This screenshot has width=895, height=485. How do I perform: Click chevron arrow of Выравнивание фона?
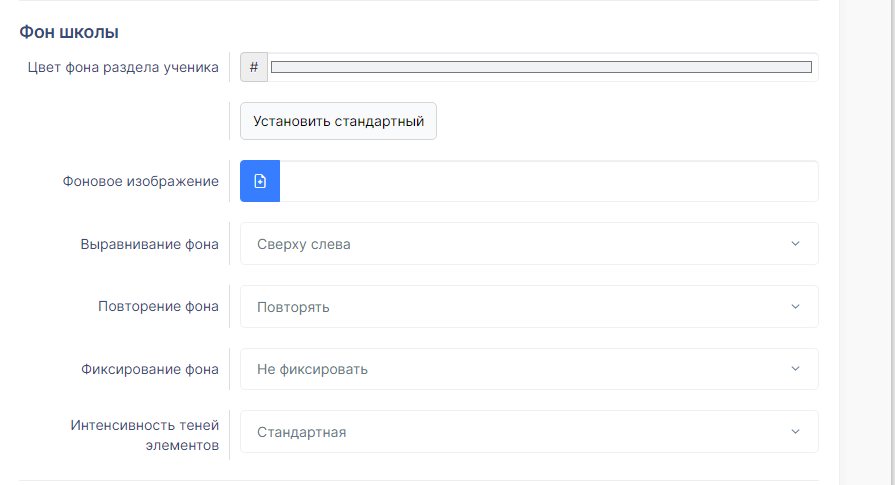point(795,244)
